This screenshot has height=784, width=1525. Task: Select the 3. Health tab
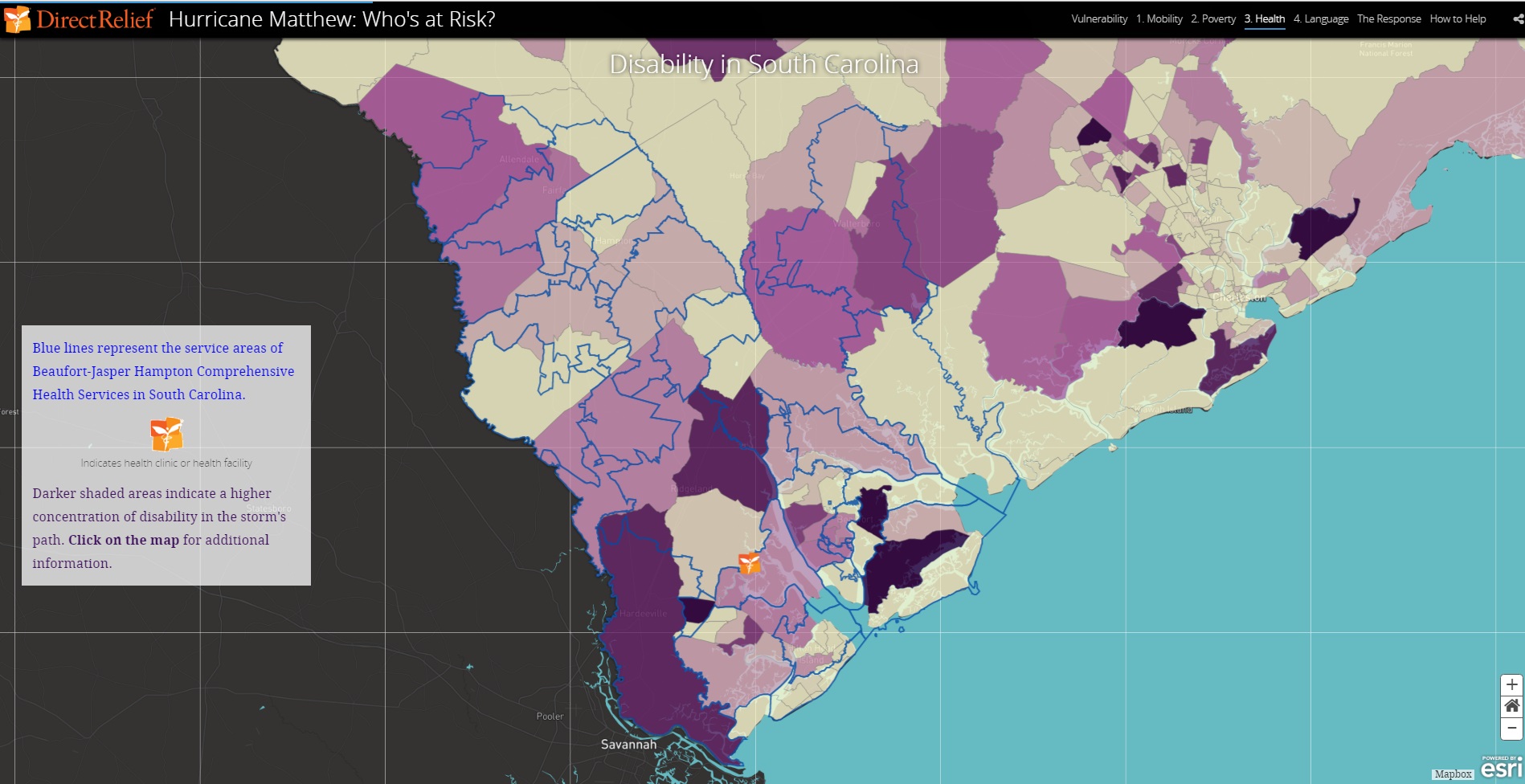[1265, 19]
